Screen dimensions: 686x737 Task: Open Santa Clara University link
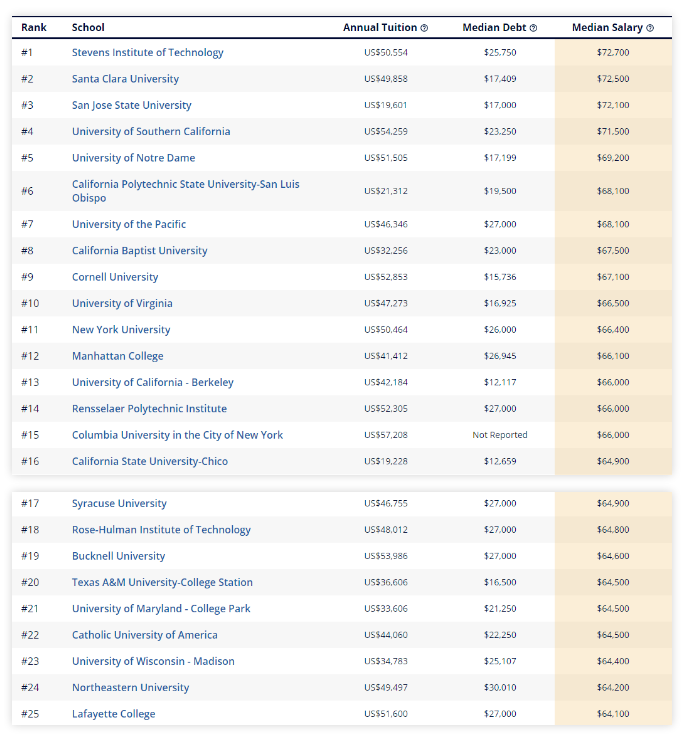click(x=126, y=78)
